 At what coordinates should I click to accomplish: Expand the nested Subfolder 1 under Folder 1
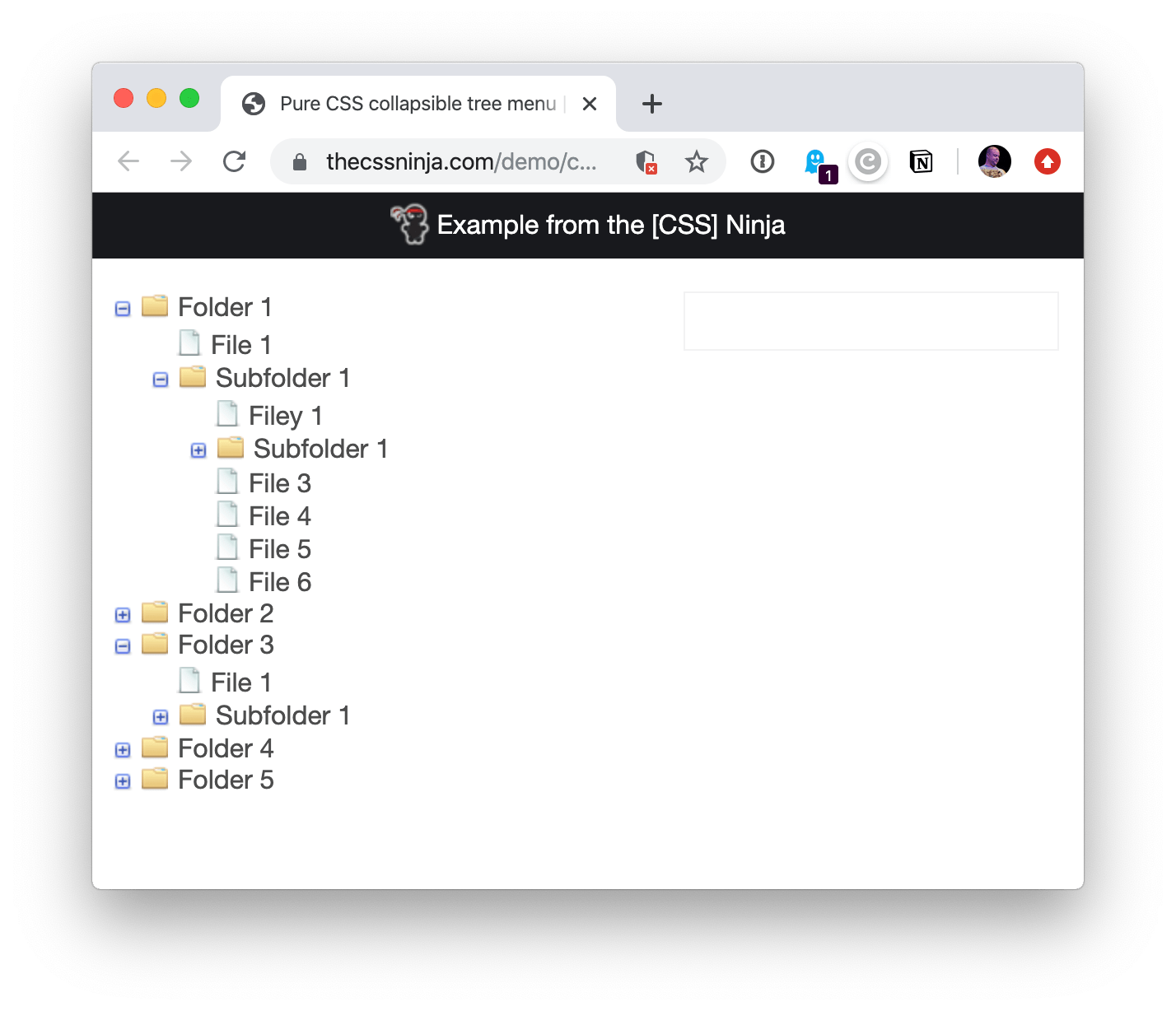point(198,450)
